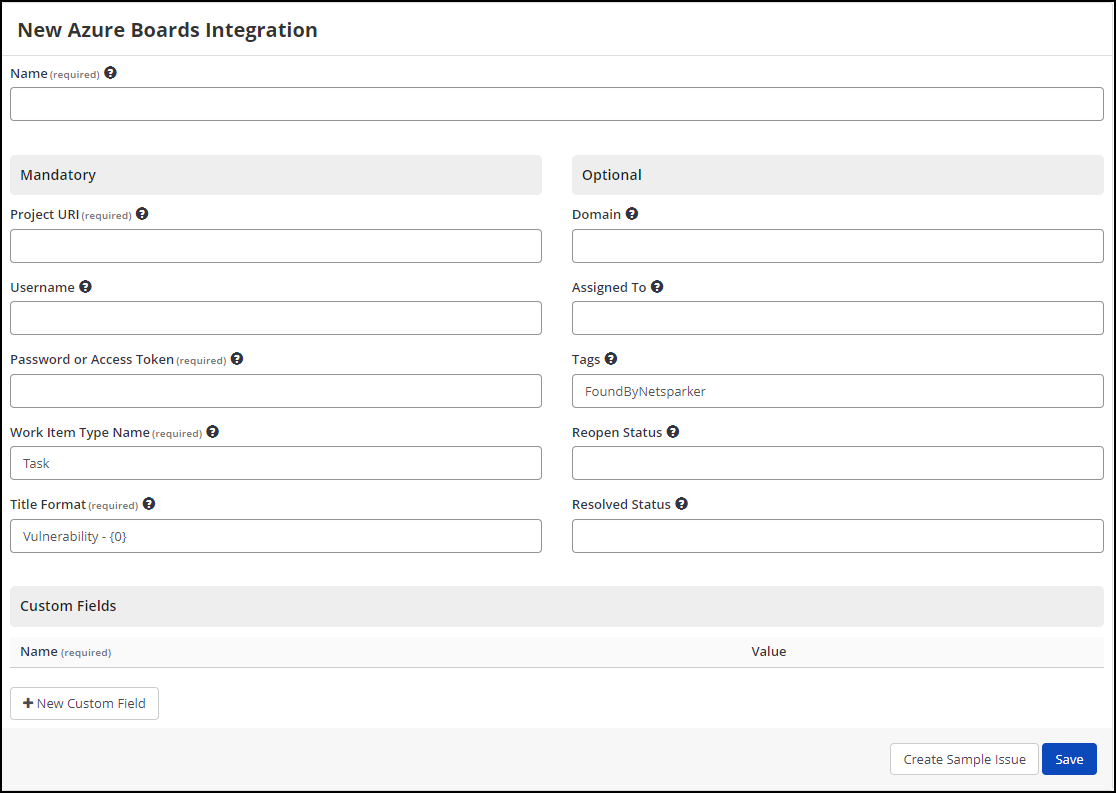Click Create Sample Issue
Image resolution: width=1116 pixels, height=793 pixels.
click(x=963, y=759)
